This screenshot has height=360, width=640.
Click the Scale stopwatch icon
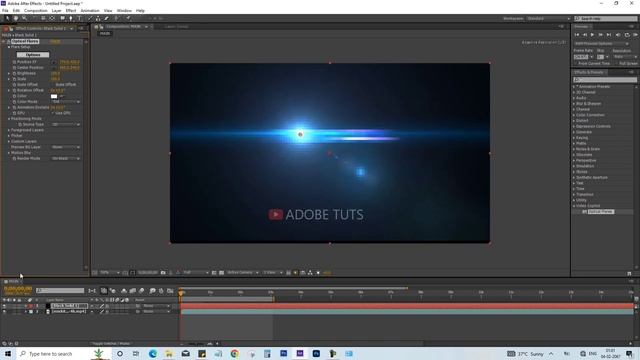coord(14,79)
